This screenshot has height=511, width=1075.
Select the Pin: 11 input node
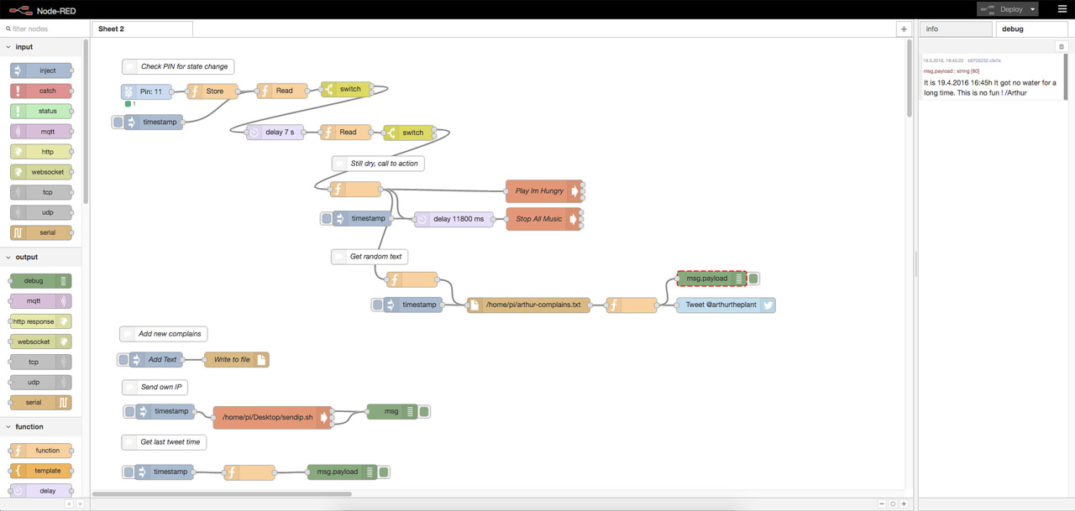click(x=146, y=91)
